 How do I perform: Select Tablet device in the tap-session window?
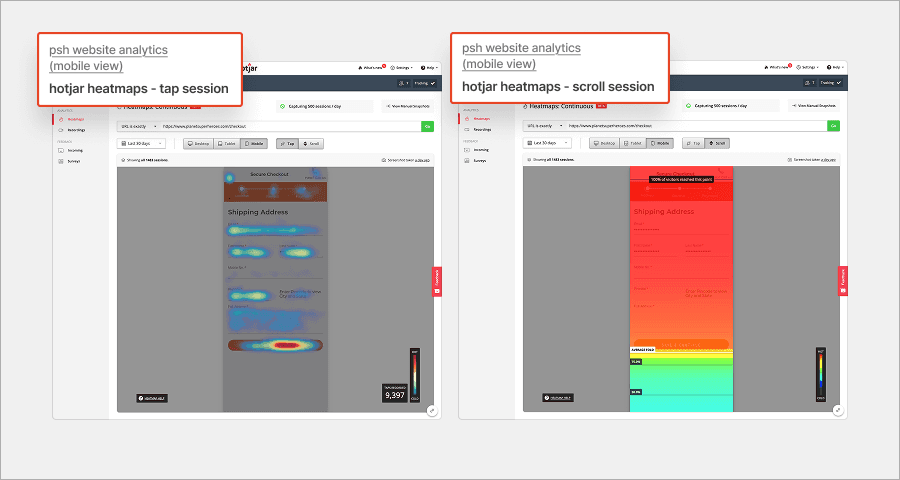point(227,144)
